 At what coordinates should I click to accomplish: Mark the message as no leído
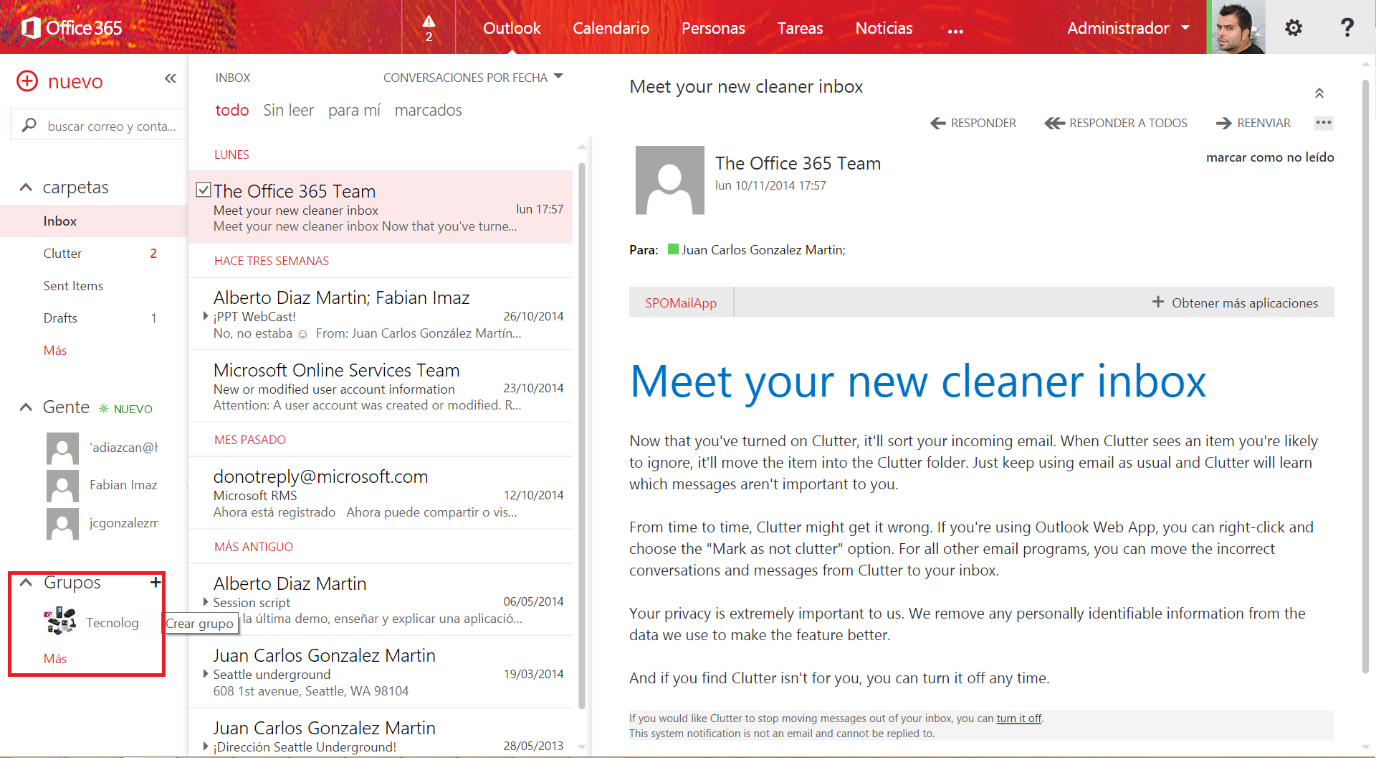[1269, 157]
